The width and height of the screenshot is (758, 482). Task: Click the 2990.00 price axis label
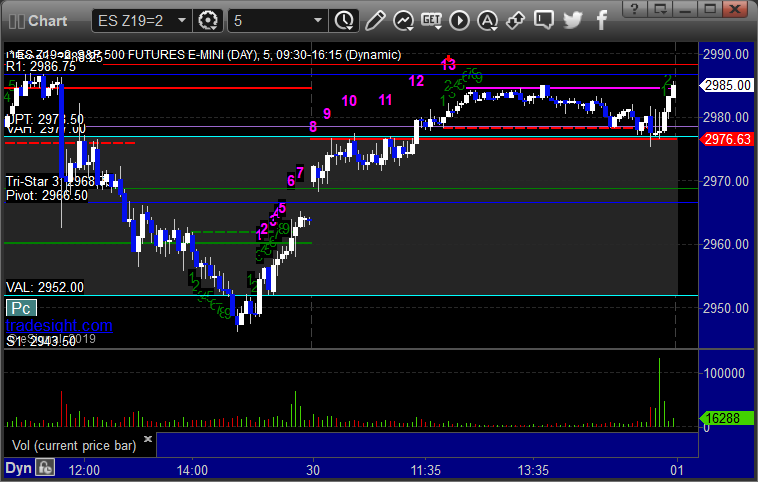726,54
